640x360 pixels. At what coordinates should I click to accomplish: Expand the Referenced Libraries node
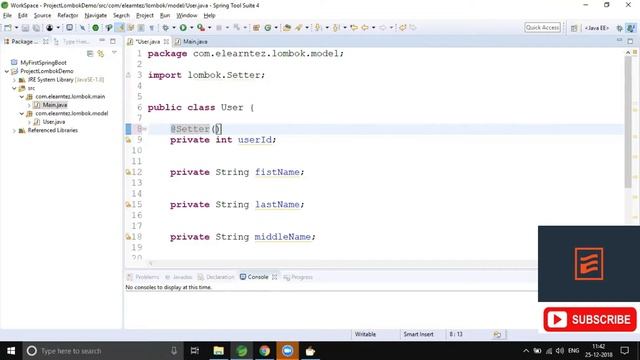pyautogui.click(x=14, y=131)
